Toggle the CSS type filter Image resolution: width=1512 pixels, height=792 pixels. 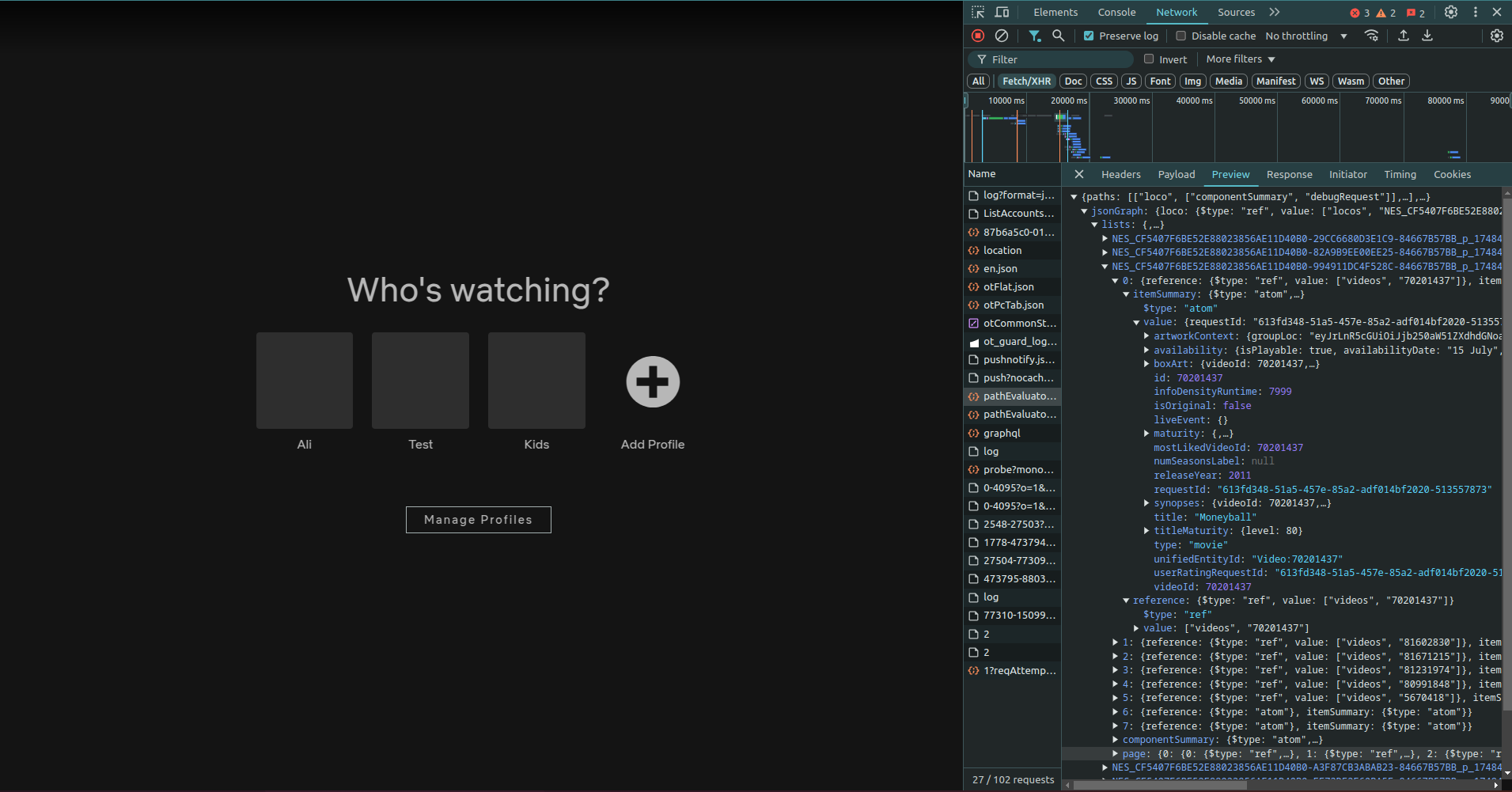click(x=1105, y=81)
